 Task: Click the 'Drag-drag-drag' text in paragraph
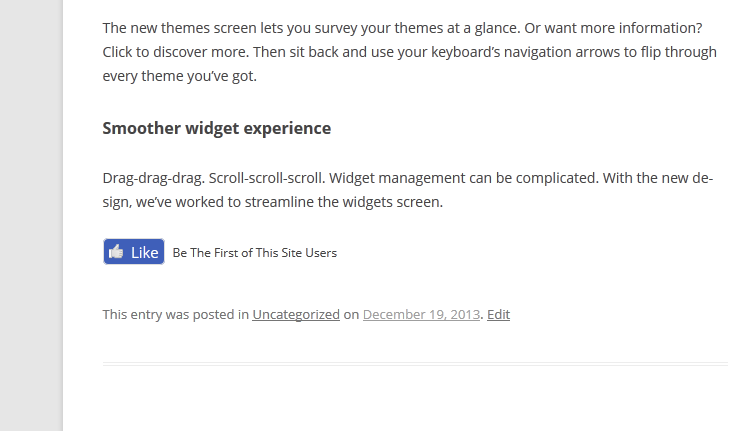[x=153, y=178]
